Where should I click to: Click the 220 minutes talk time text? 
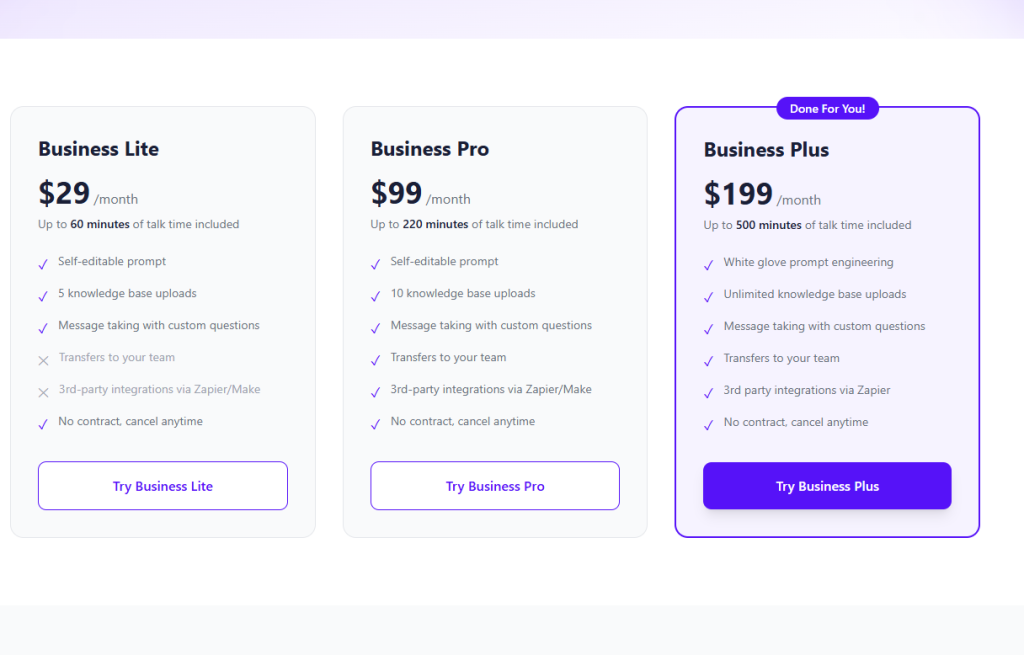435,224
